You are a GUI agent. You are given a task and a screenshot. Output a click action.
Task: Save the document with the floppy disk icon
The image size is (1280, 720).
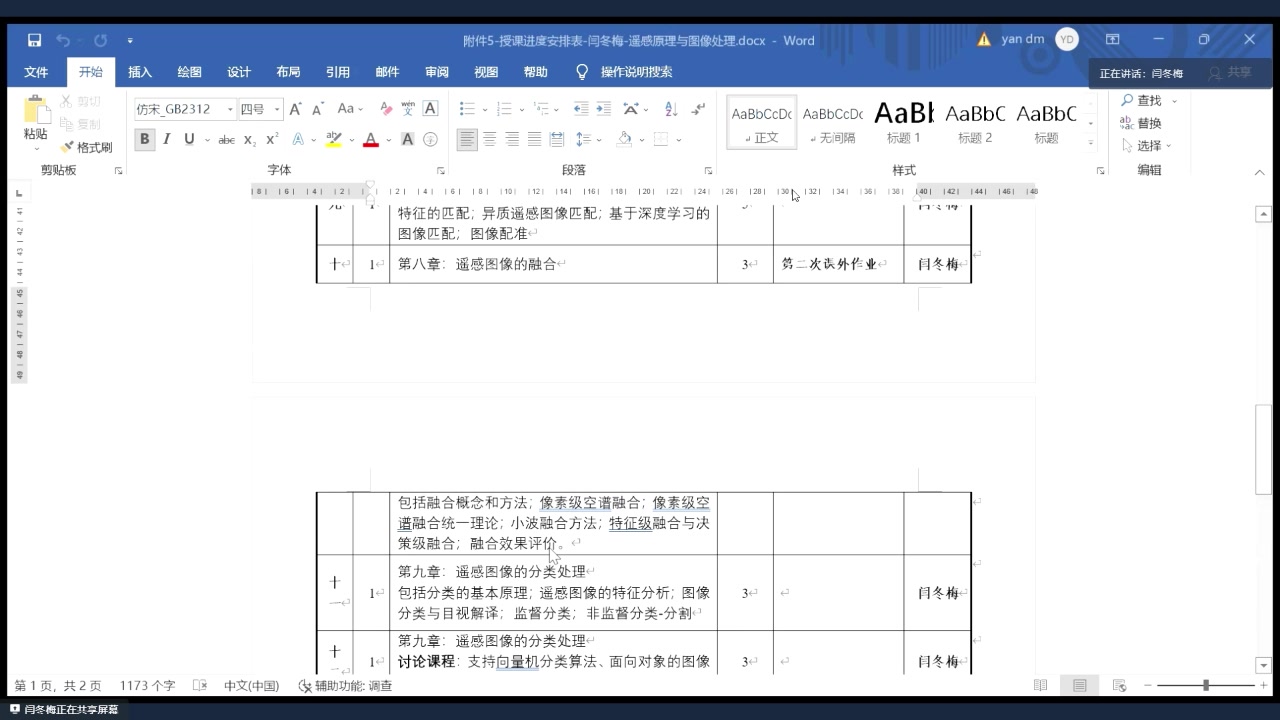(34, 40)
